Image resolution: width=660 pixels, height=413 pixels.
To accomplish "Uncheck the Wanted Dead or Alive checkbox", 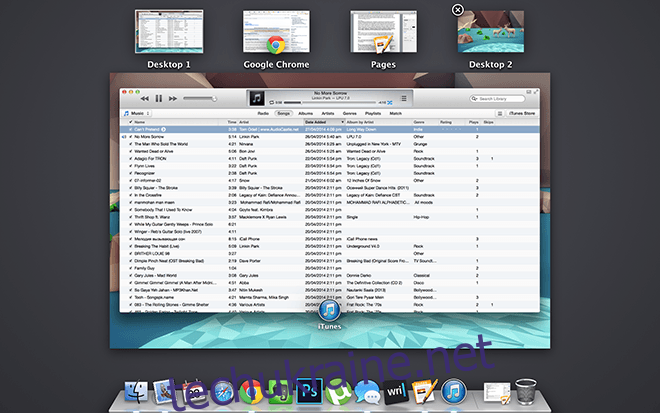I will (x=130, y=151).
